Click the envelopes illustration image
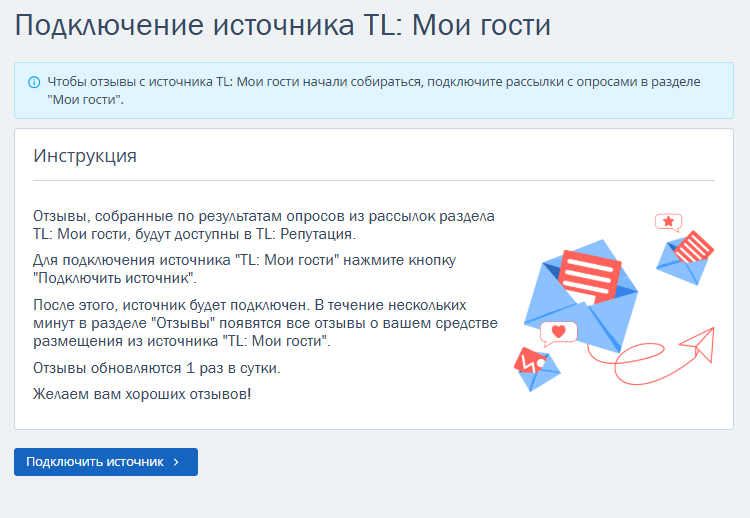 (x=614, y=302)
